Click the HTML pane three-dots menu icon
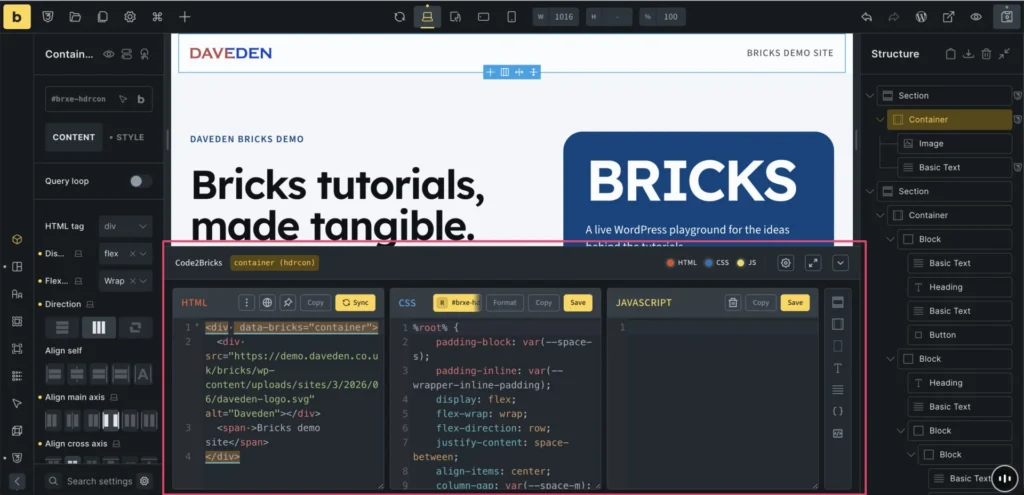Viewport: 1024px width, 495px height. point(246,302)
